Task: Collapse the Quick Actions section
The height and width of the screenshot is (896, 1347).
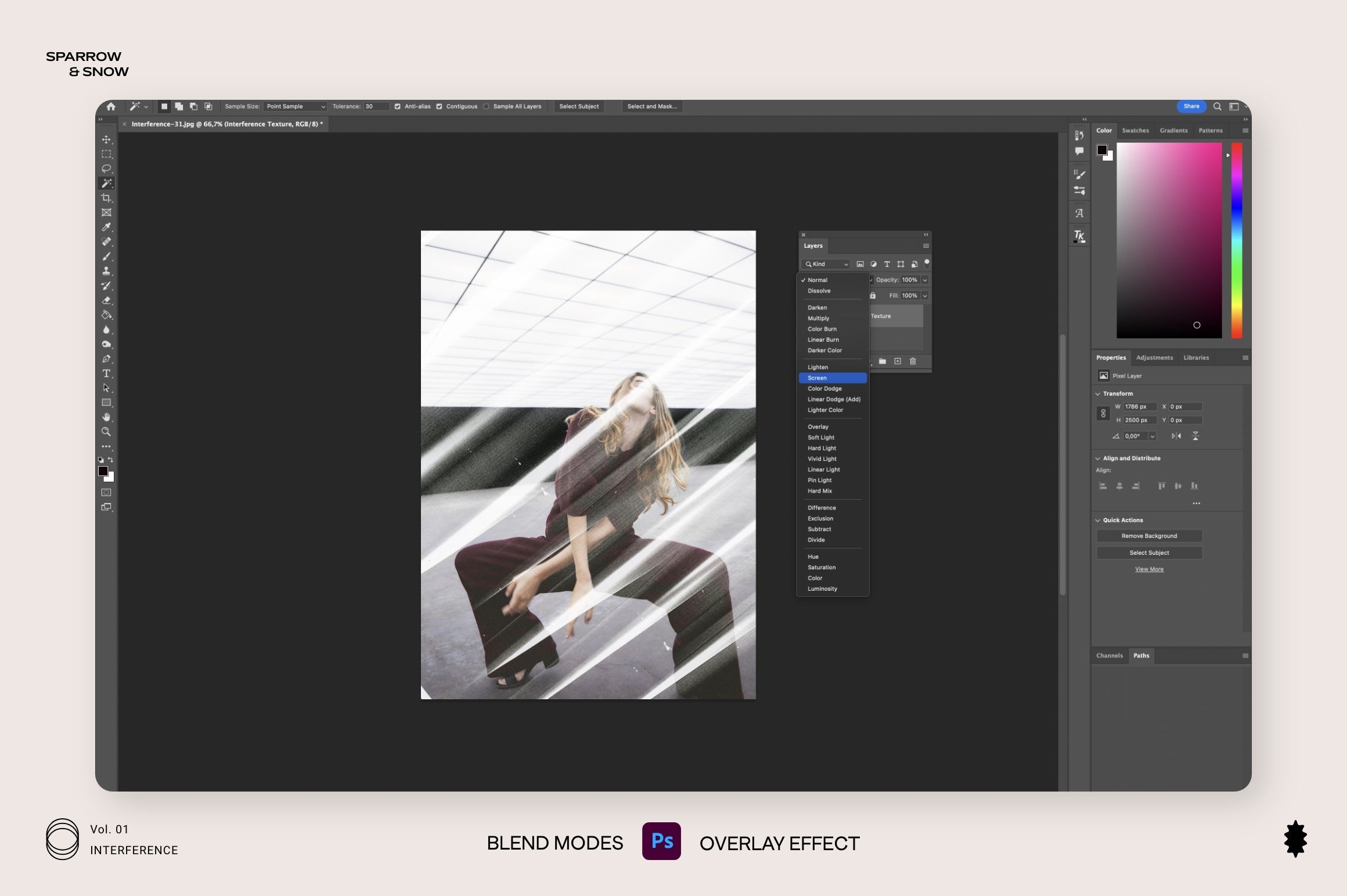Action: pos(1098,520)
